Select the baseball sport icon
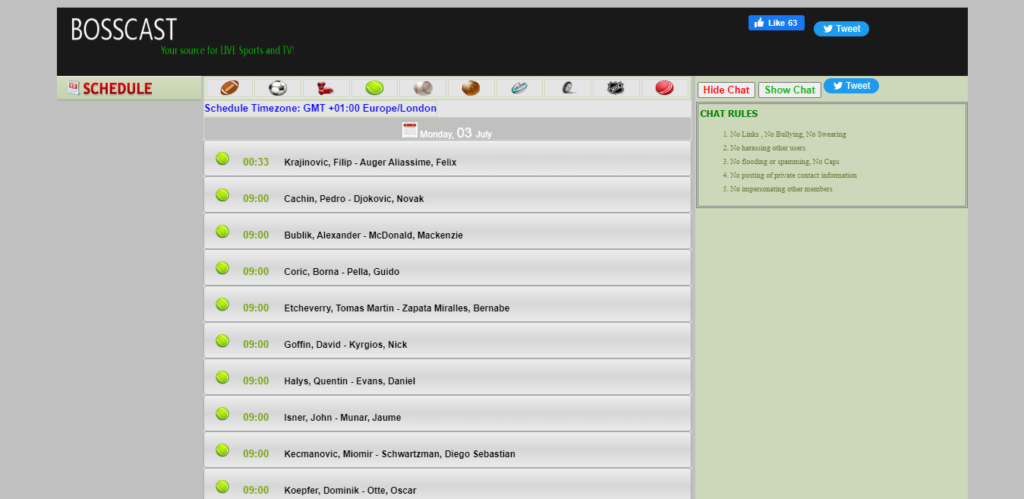This screenshot has width=1024, height=499. pos(423,88)
